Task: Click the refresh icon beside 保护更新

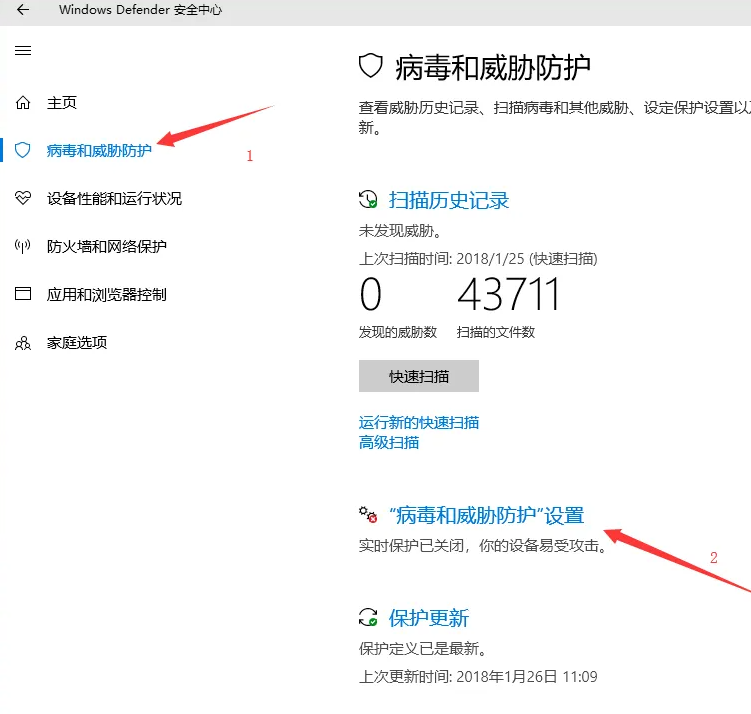Action: point(368,617)
